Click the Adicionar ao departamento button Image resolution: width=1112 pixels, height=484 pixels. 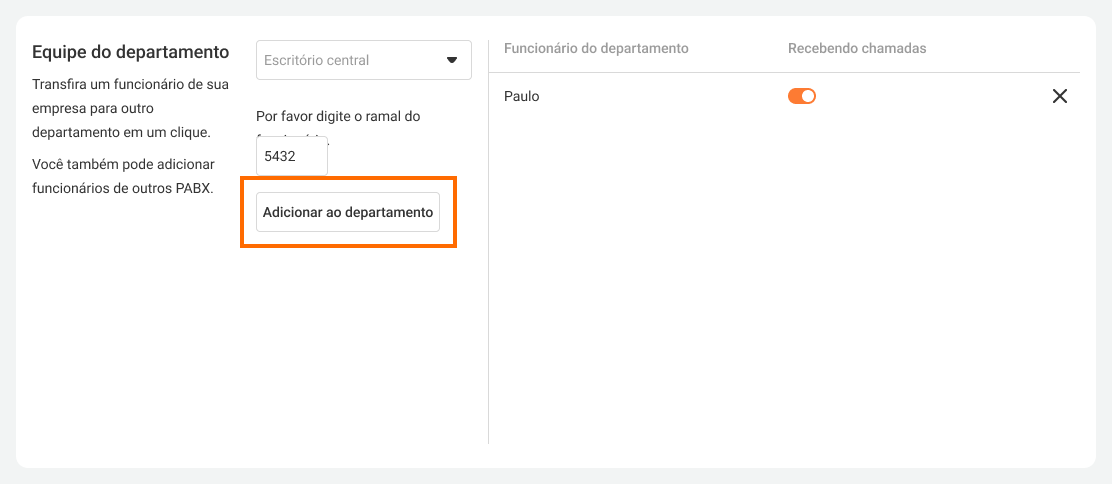click(x=348, y=212)
